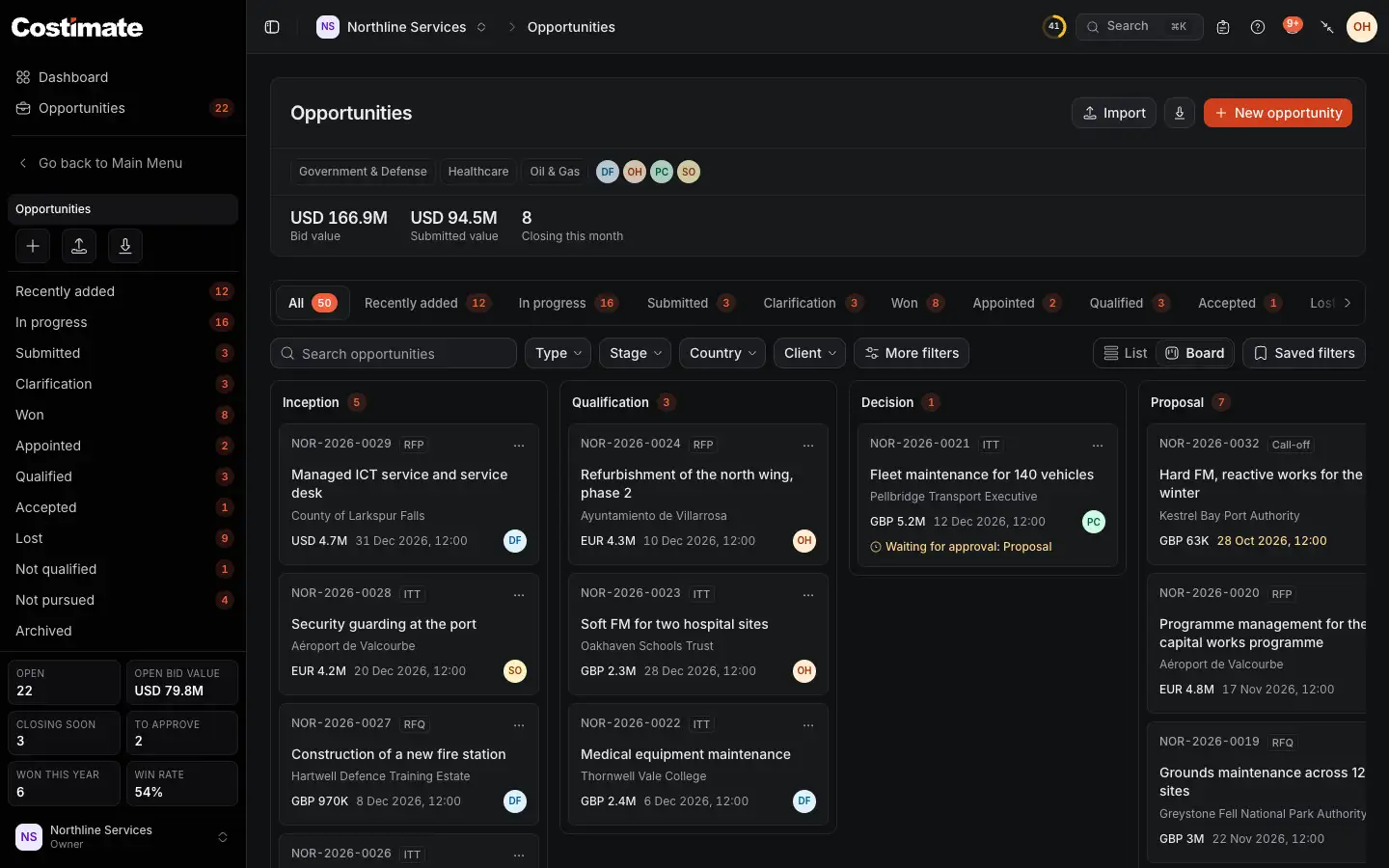Select the Clarification tab
Image resolution: width=1389 pixels, height=868 pixels.
tap(812, 303)
